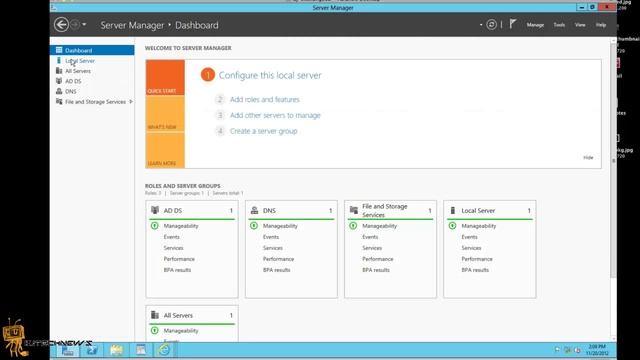Select DNS in the sidebar

tap(92, 91)
